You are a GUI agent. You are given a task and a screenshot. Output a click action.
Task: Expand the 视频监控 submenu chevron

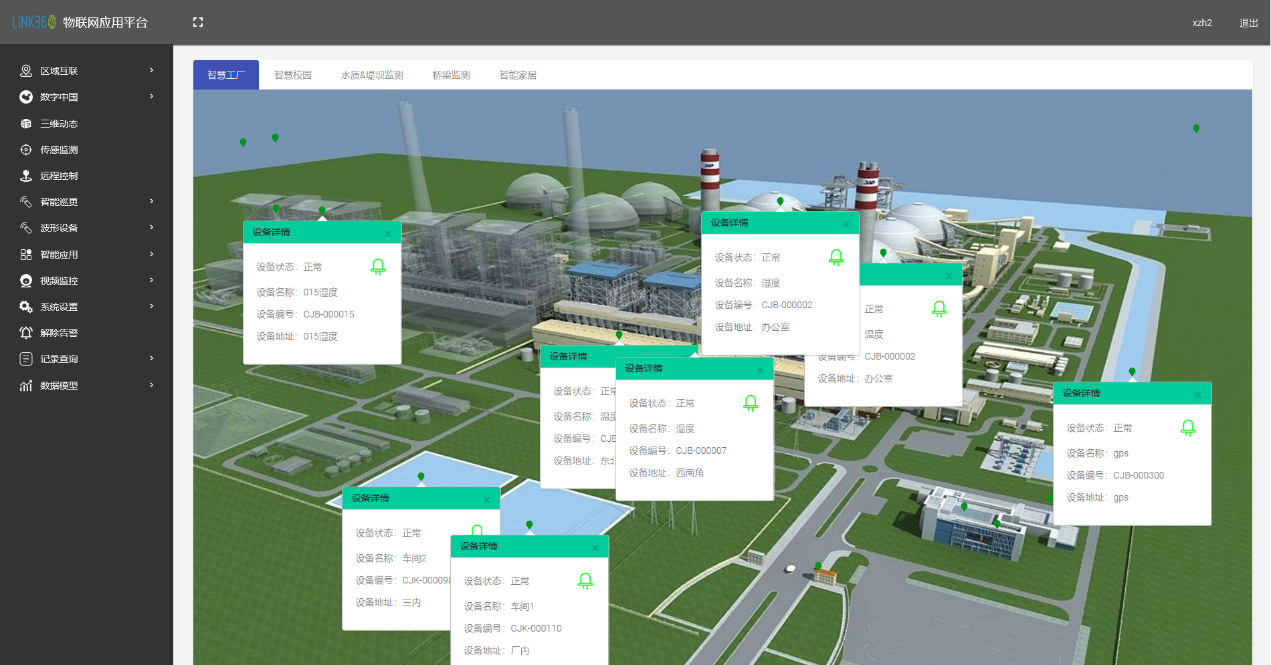[152, 281]
